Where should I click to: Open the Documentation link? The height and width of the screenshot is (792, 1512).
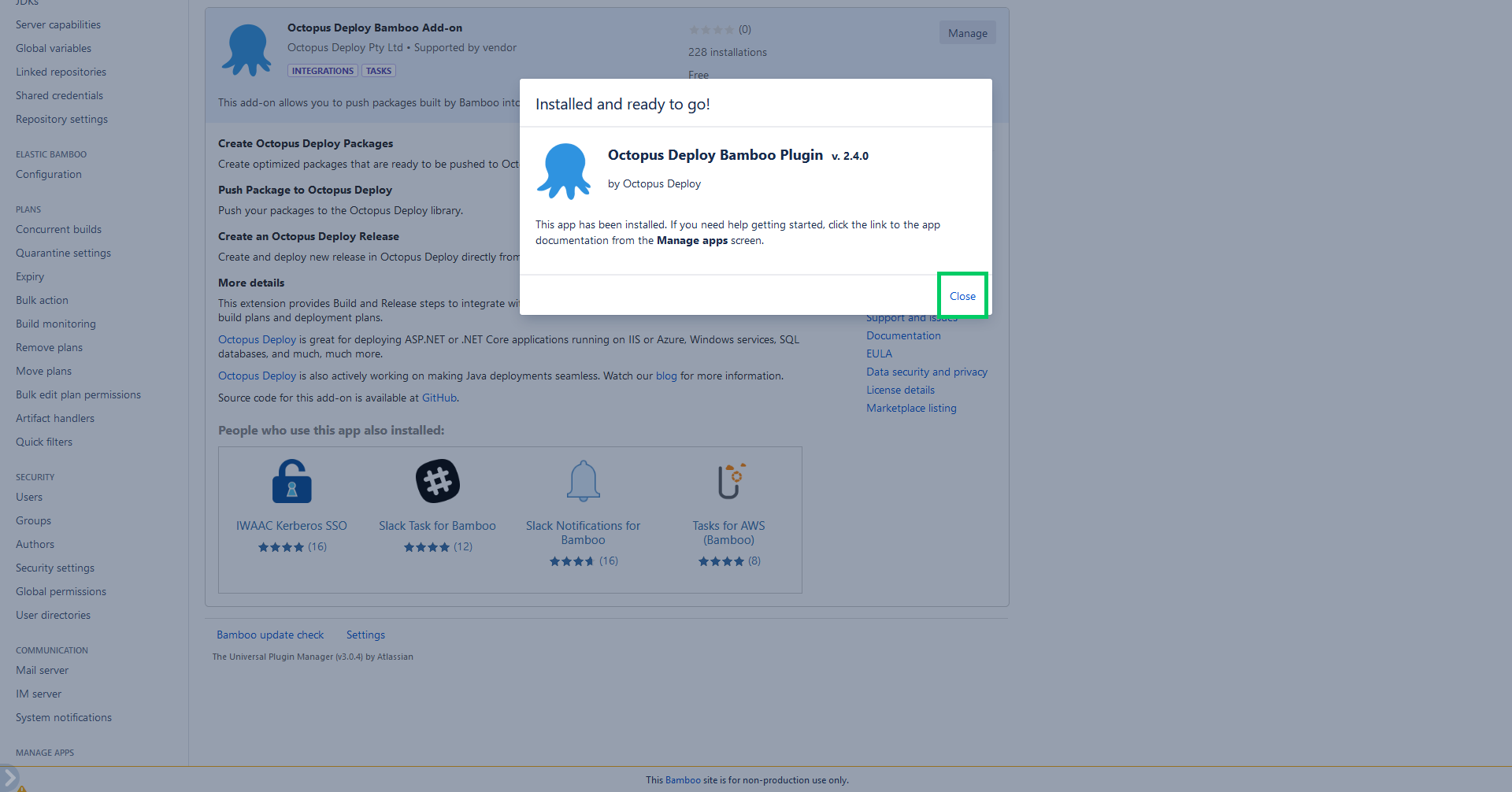pyautogui.click(x=903, y=335)
